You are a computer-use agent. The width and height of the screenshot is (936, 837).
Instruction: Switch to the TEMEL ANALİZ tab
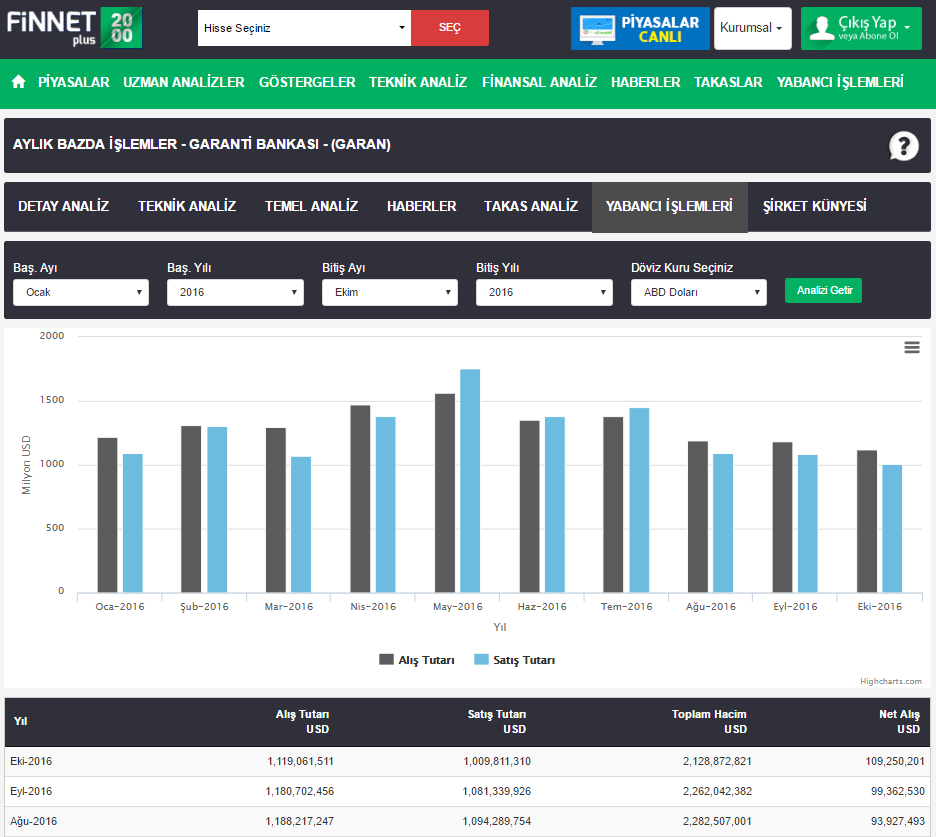[312, 207]
